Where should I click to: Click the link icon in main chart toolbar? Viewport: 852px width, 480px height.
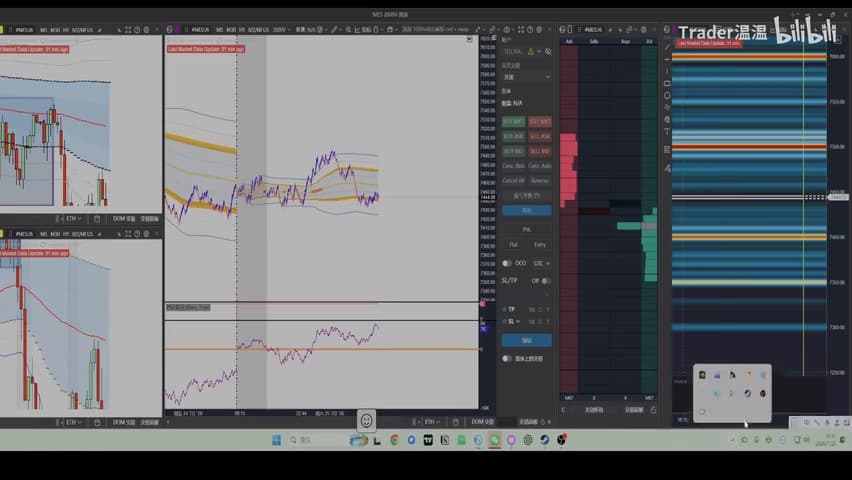[x=492, y=29]
